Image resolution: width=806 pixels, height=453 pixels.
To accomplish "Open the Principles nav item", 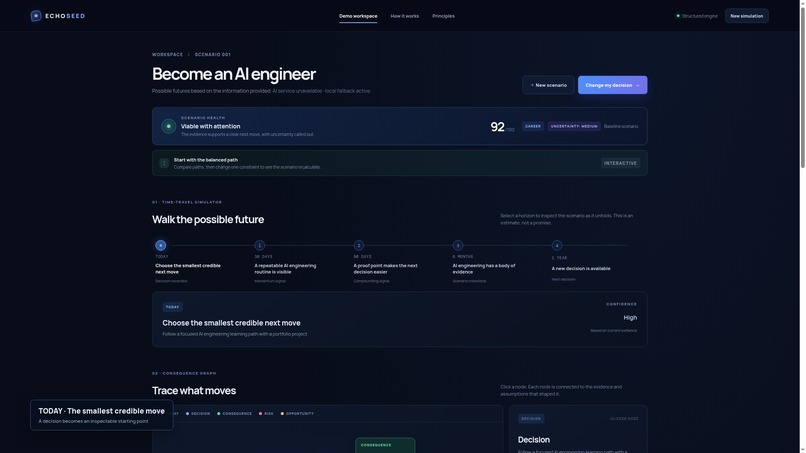I will [443, 16].
